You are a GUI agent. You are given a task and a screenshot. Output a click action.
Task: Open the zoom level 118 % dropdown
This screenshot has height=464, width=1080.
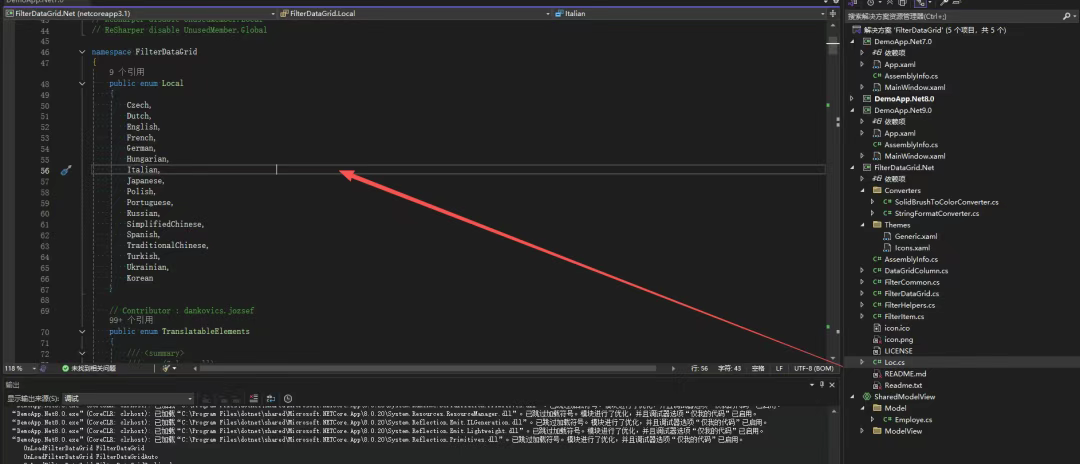click(x=28, y=368)
